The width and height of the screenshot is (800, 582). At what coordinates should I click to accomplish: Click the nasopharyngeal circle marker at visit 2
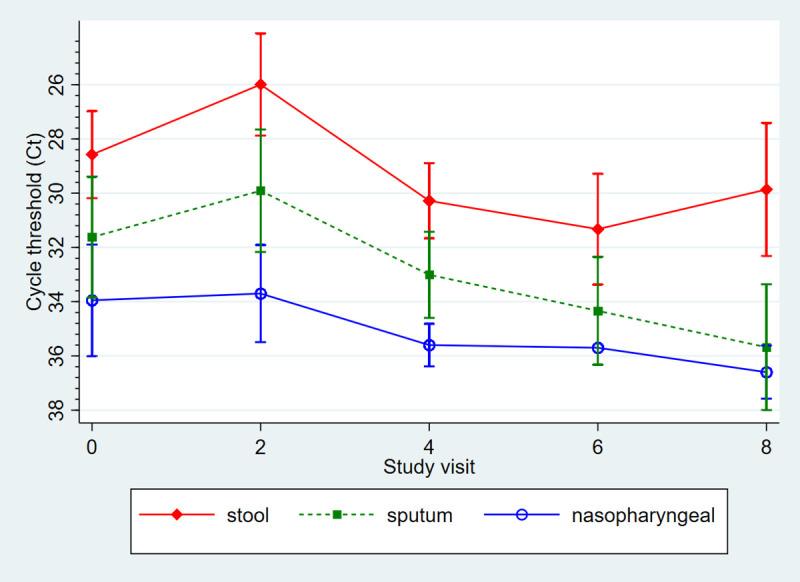click(x=261, y=293)
